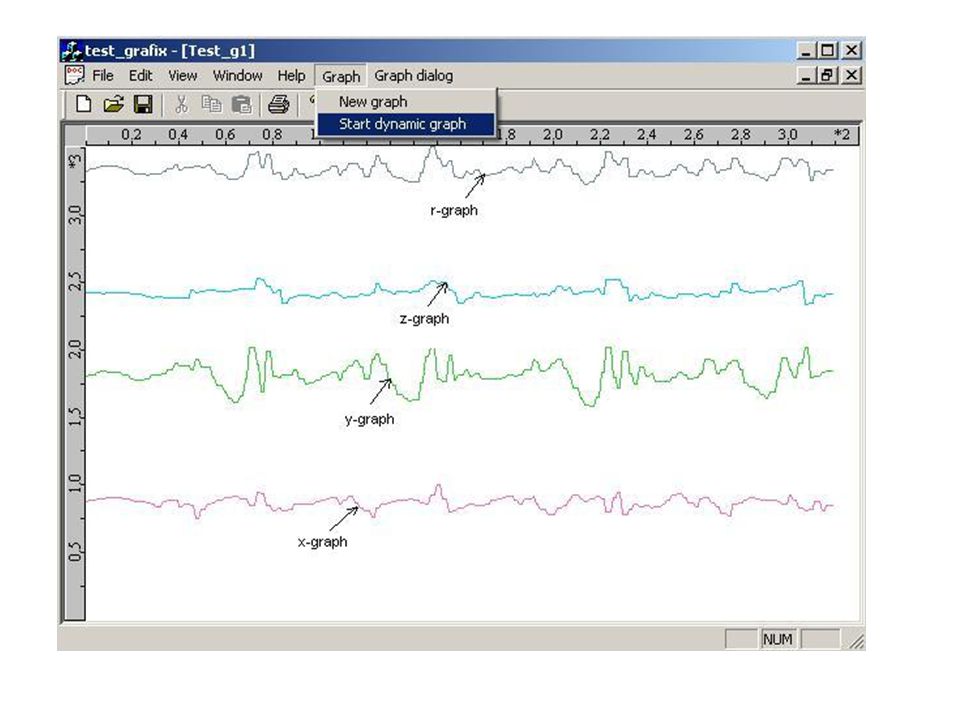
Task: Open the Help menu
Action: coord(291,75)
